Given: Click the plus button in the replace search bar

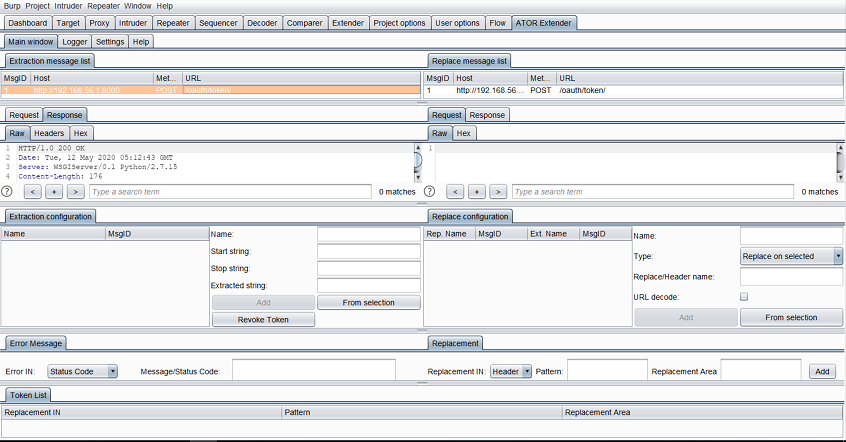Looking at the screenshot, I should pyautogui.click(x=477, y=191).
